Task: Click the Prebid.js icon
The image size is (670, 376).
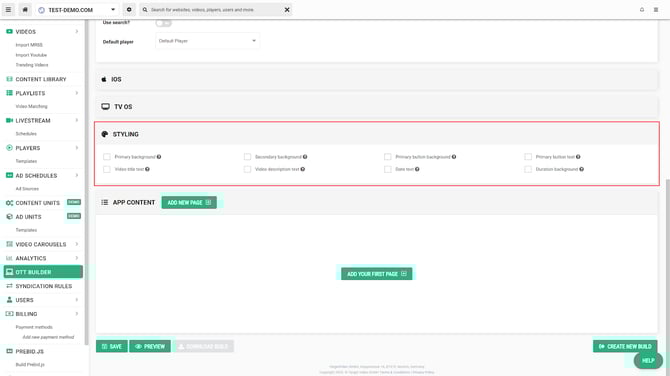Action: tap(9, 351)
